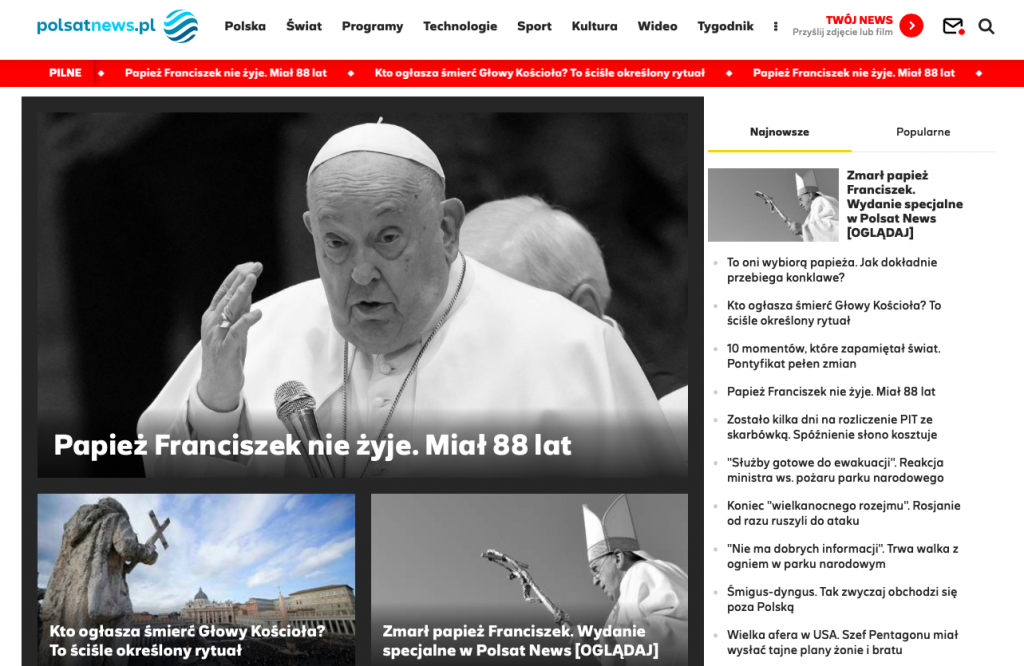Click the red arrow circle next to TWÓJ NEWS
The image size is (1024, 666).
point(909,25)
